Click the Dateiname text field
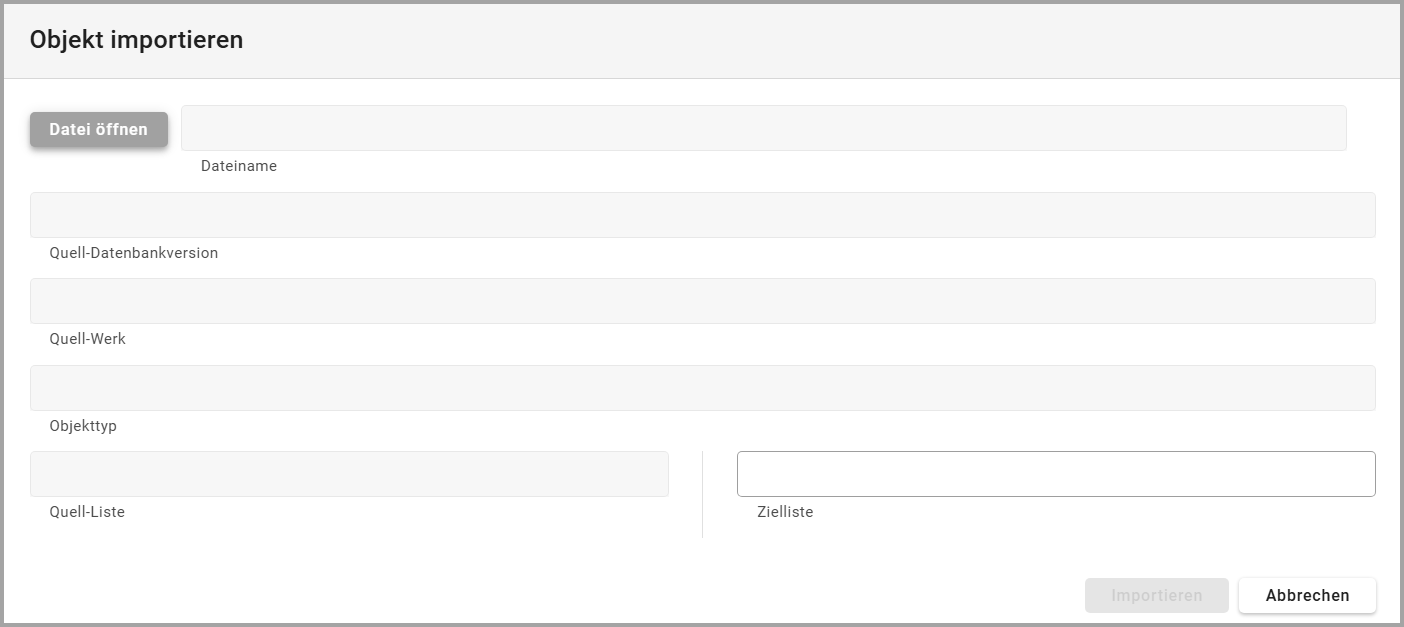 (x=763, y=128)
